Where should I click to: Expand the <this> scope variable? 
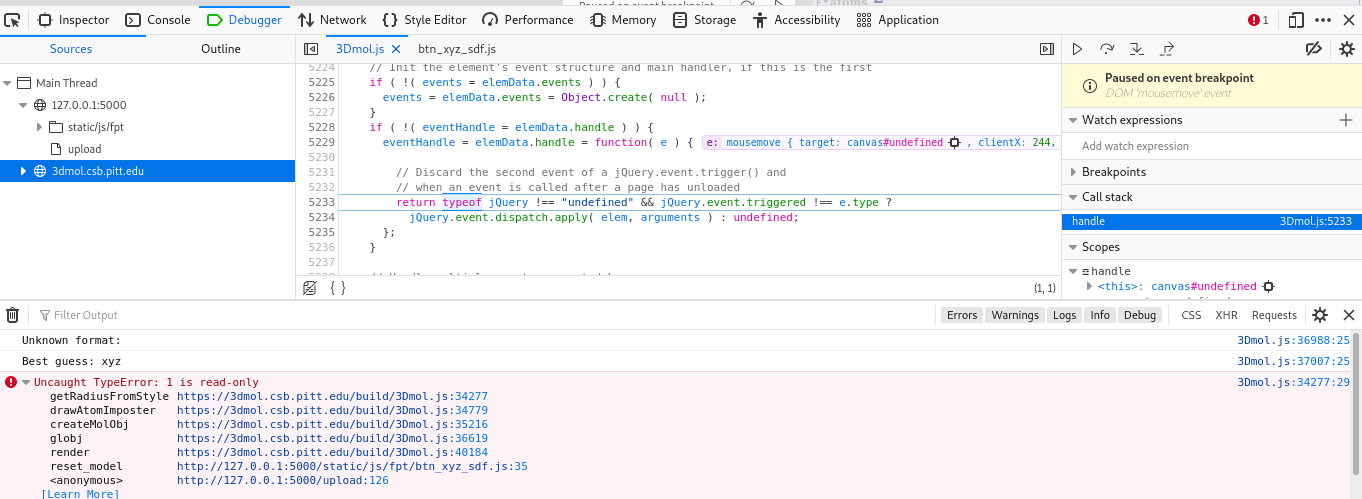pyautogui.click(x=1090, y=286)
